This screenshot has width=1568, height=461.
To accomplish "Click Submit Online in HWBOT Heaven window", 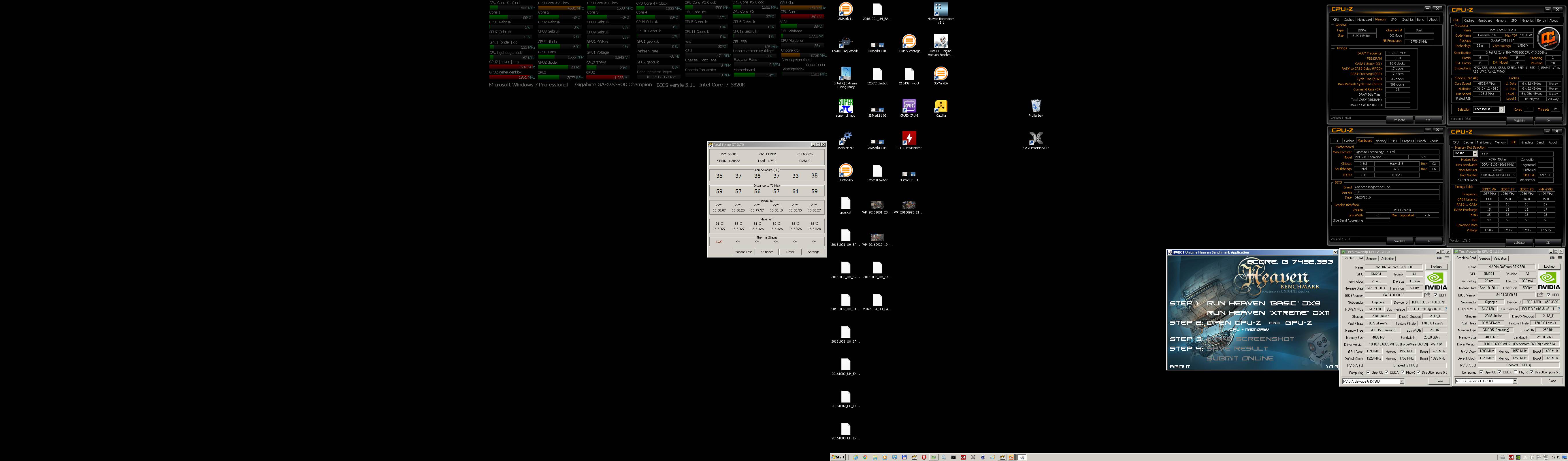I will [x=1240, y=358].
